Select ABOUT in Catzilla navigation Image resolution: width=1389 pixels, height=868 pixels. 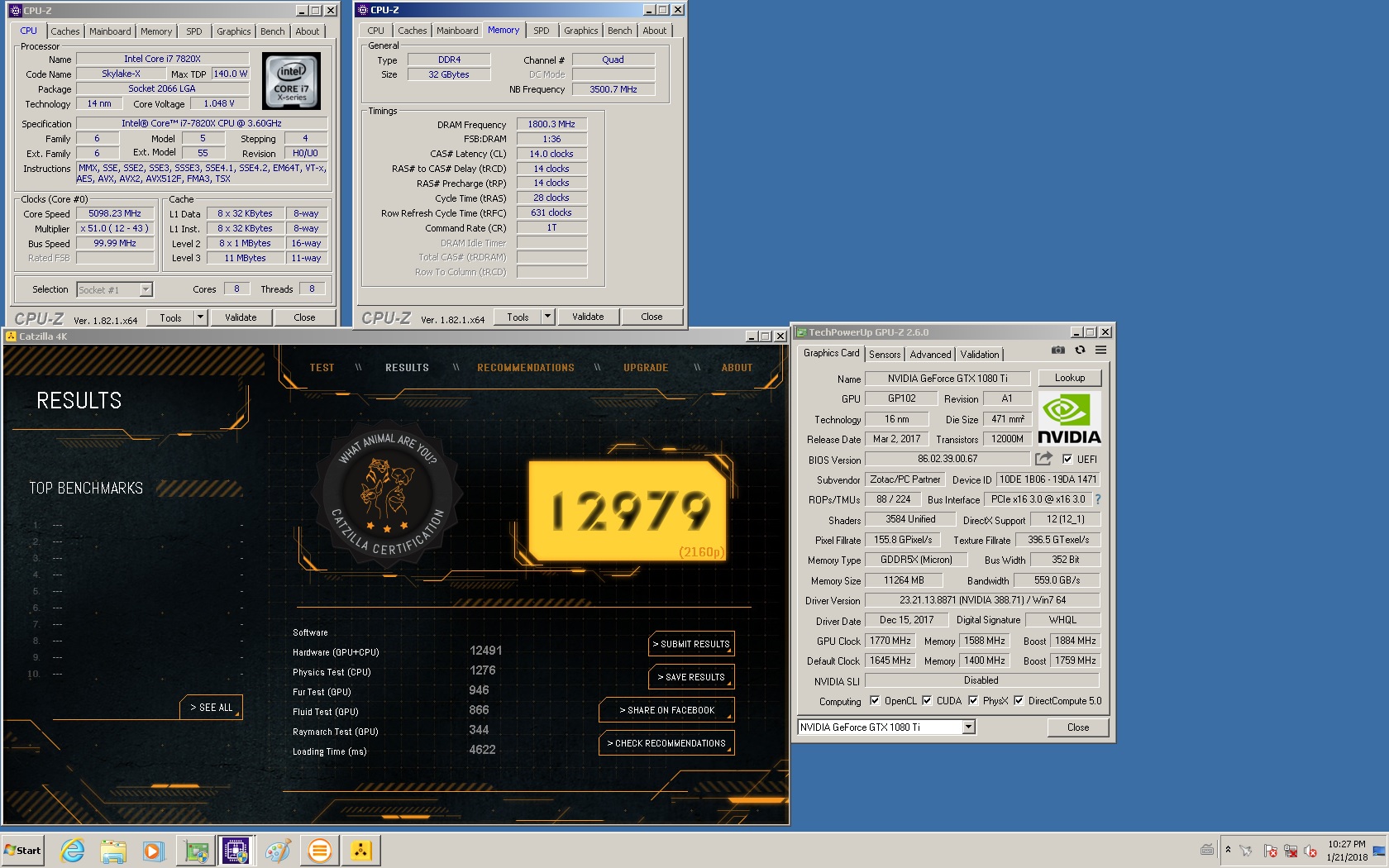[x=737, y=368]
